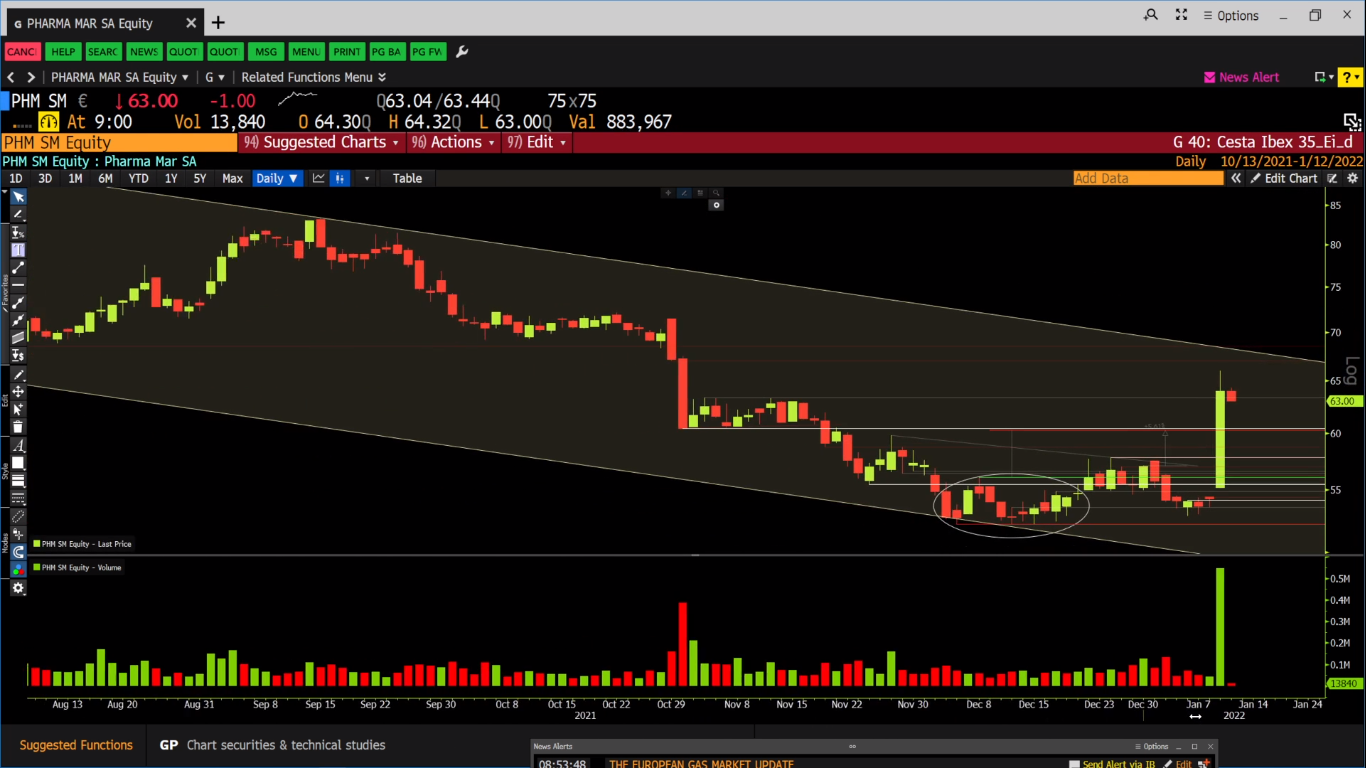The image size is (1366, 768).
Task: Open the G function dropdown
Action: click(215, 77)
